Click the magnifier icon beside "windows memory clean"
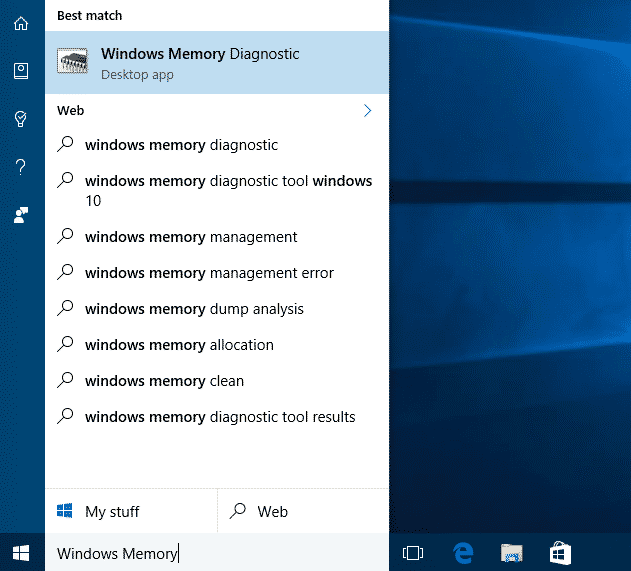The image size is (631, 571). click(65, 380)
